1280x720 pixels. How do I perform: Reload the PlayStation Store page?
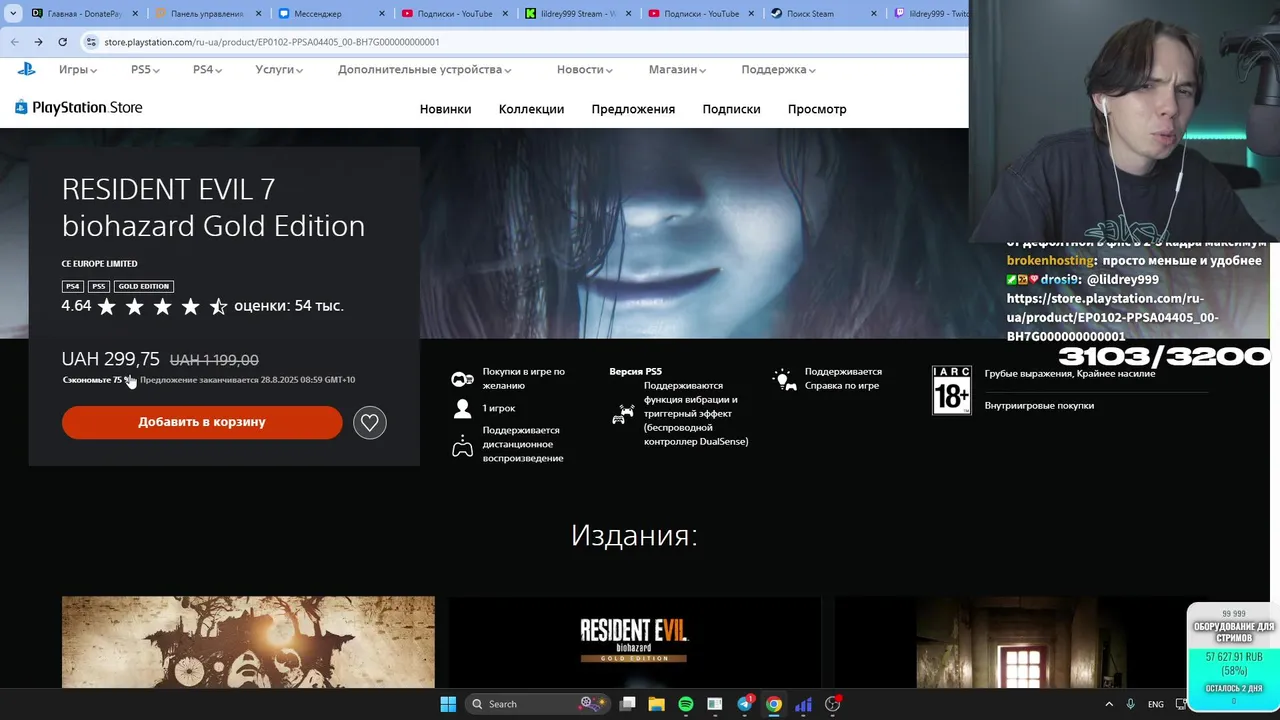coord(62,42)
